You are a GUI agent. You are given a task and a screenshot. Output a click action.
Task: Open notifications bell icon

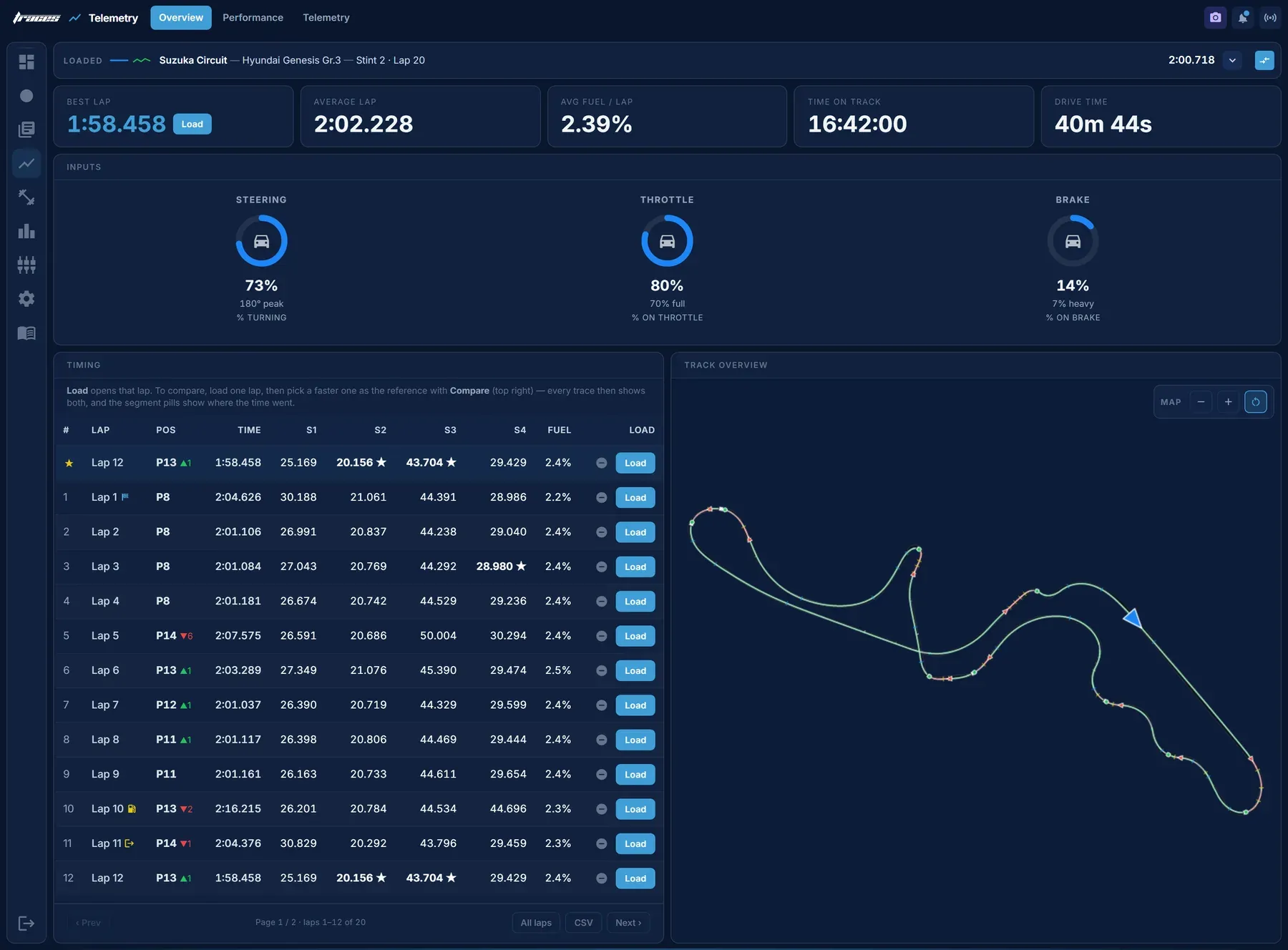tap(1243, 18)
